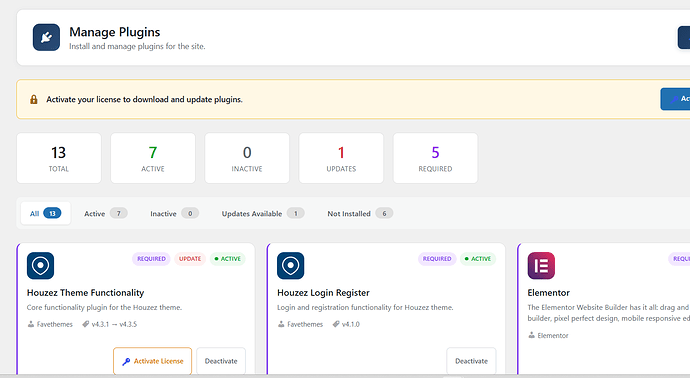The width and height of the screenshot is (690, 378).
Task: Click version tag icon beside v4.1.0
Action: (336, 324)
